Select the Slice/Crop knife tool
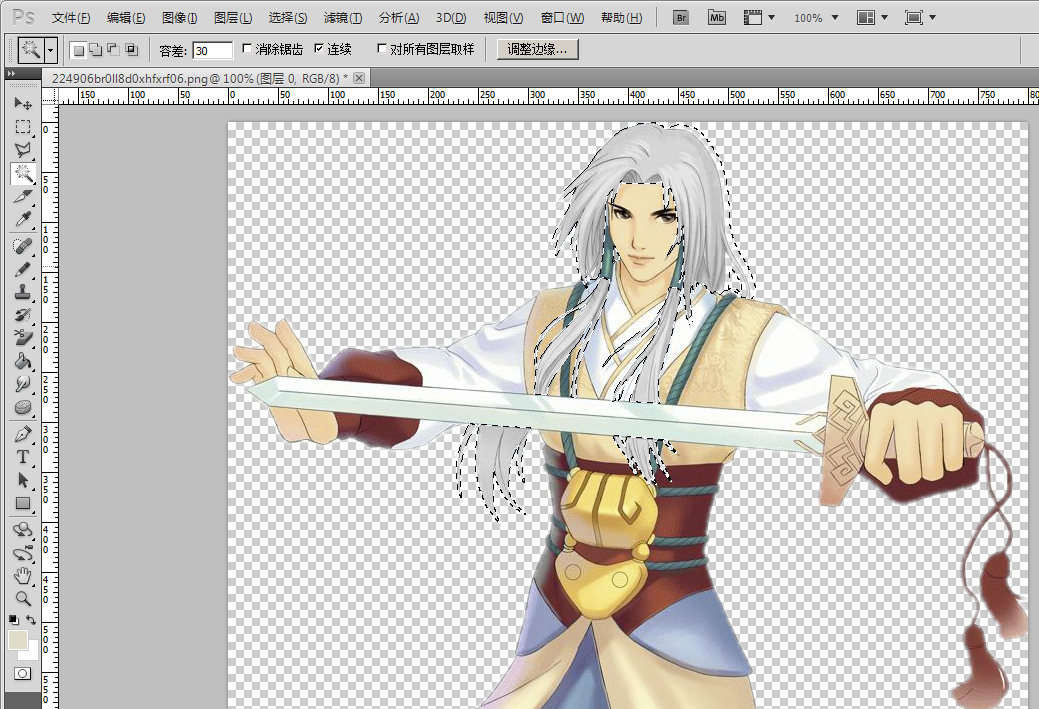The width and height of the screenshot is (1039, 709). point(23,197)
